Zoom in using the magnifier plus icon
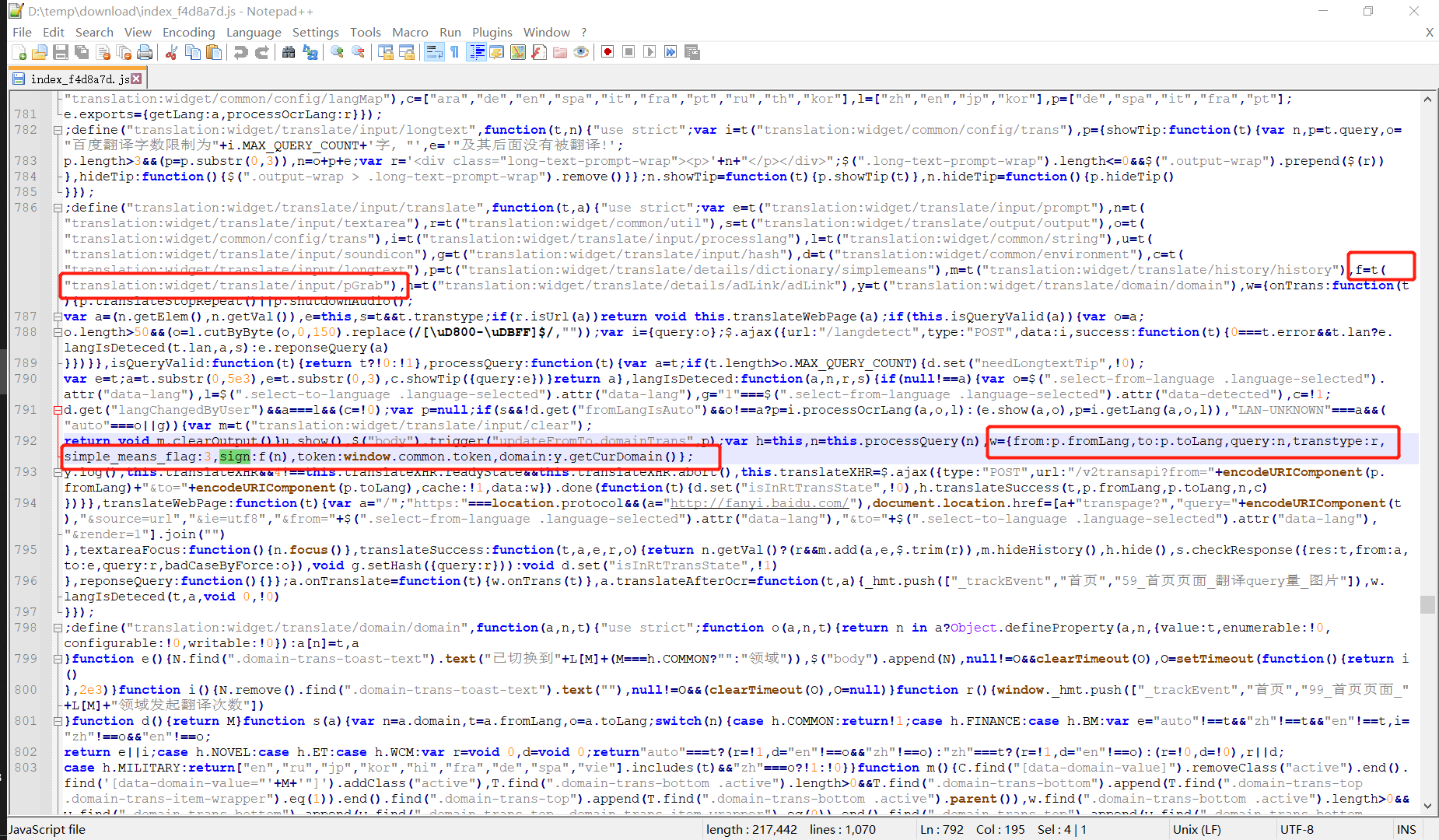 tap(337, 52)
